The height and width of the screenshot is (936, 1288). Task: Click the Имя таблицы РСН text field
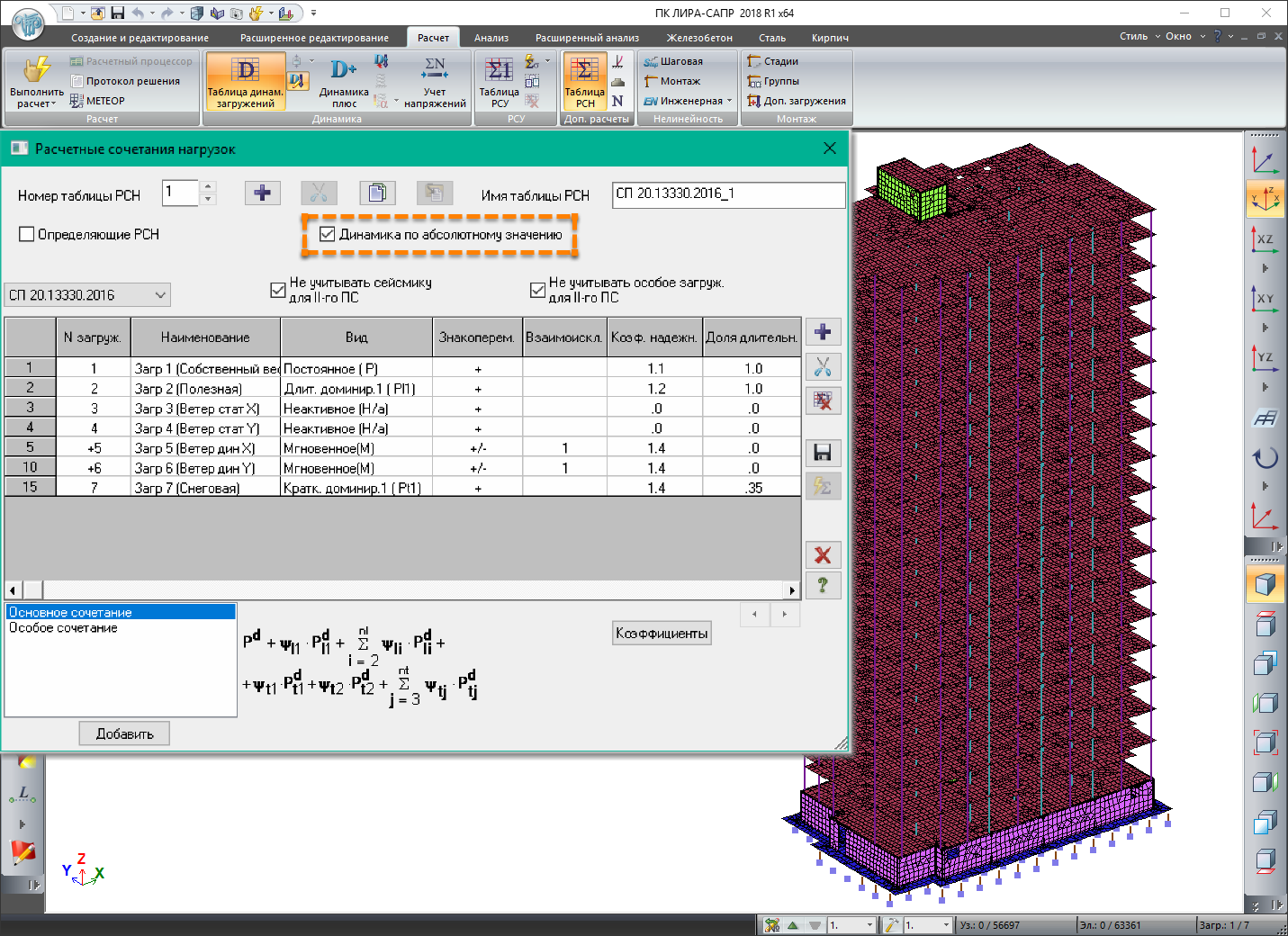(x=727, y=194)
